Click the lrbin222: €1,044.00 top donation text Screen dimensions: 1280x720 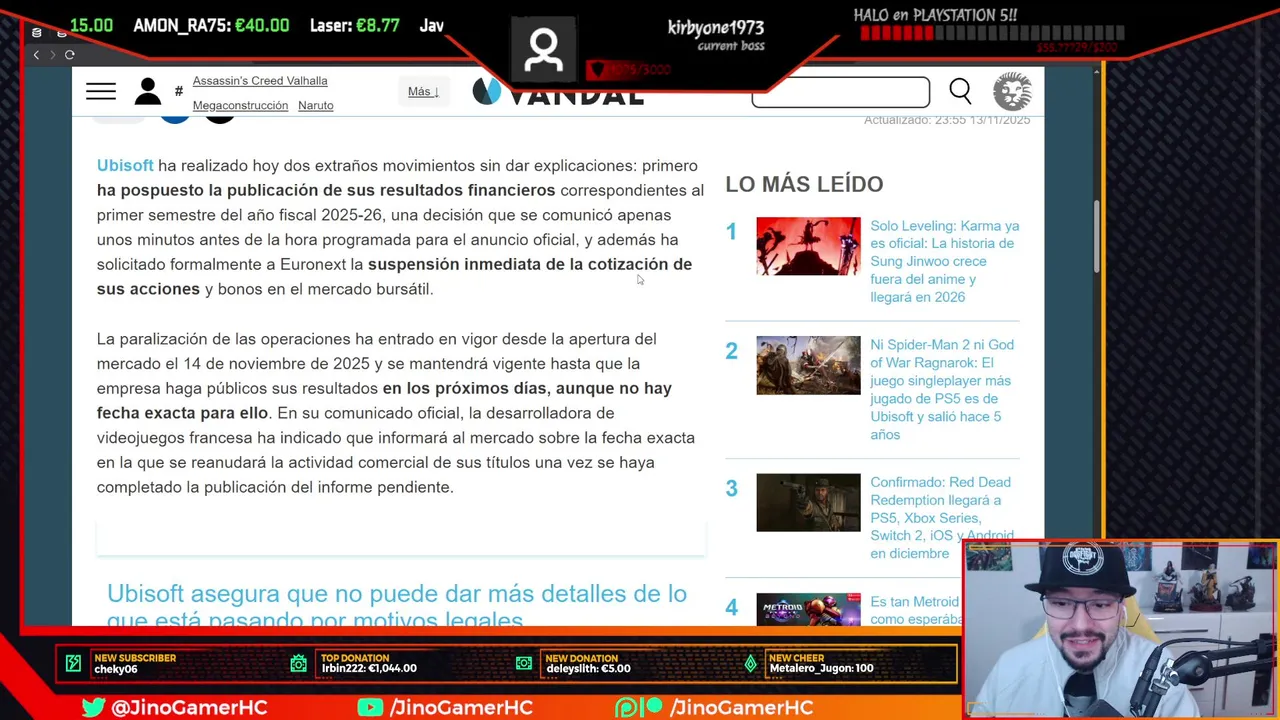(369, 668)
